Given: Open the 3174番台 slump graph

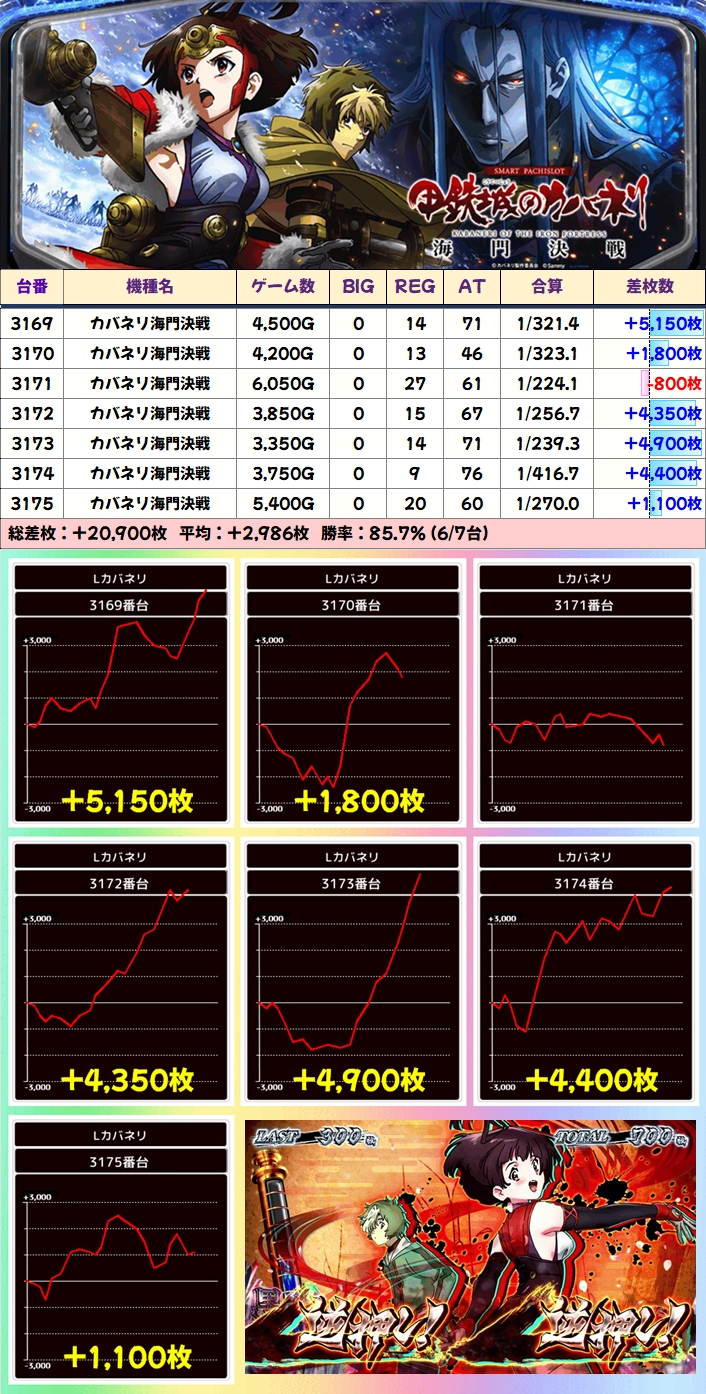Looking at the screenshot, I should [584, 970].
